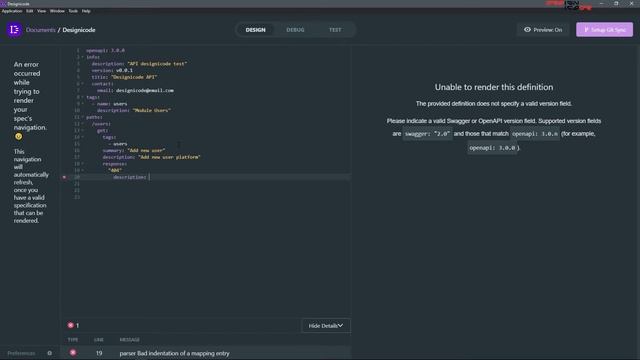Viewport: 640px width, 360px height.
Task: Click the red error marker in the editor gutter
Action: (x=64, y=177)
